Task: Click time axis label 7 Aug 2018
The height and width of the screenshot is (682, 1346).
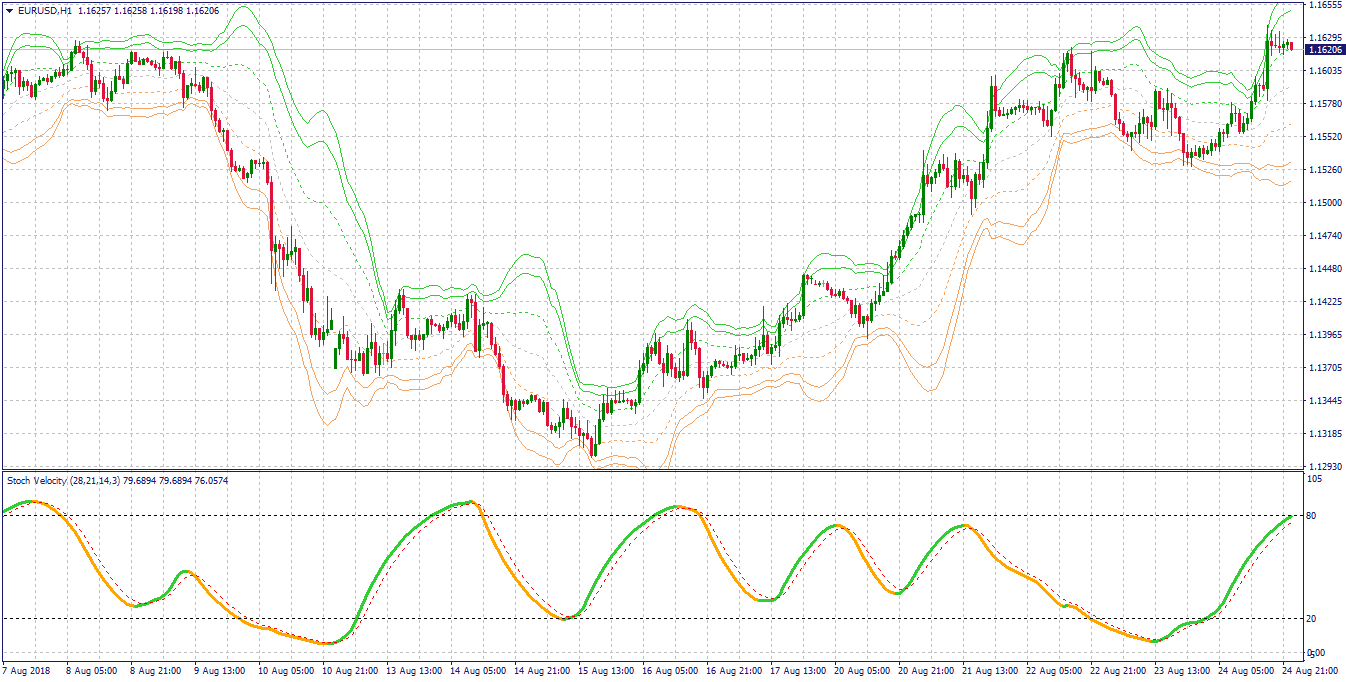Action: pos(26,673)
